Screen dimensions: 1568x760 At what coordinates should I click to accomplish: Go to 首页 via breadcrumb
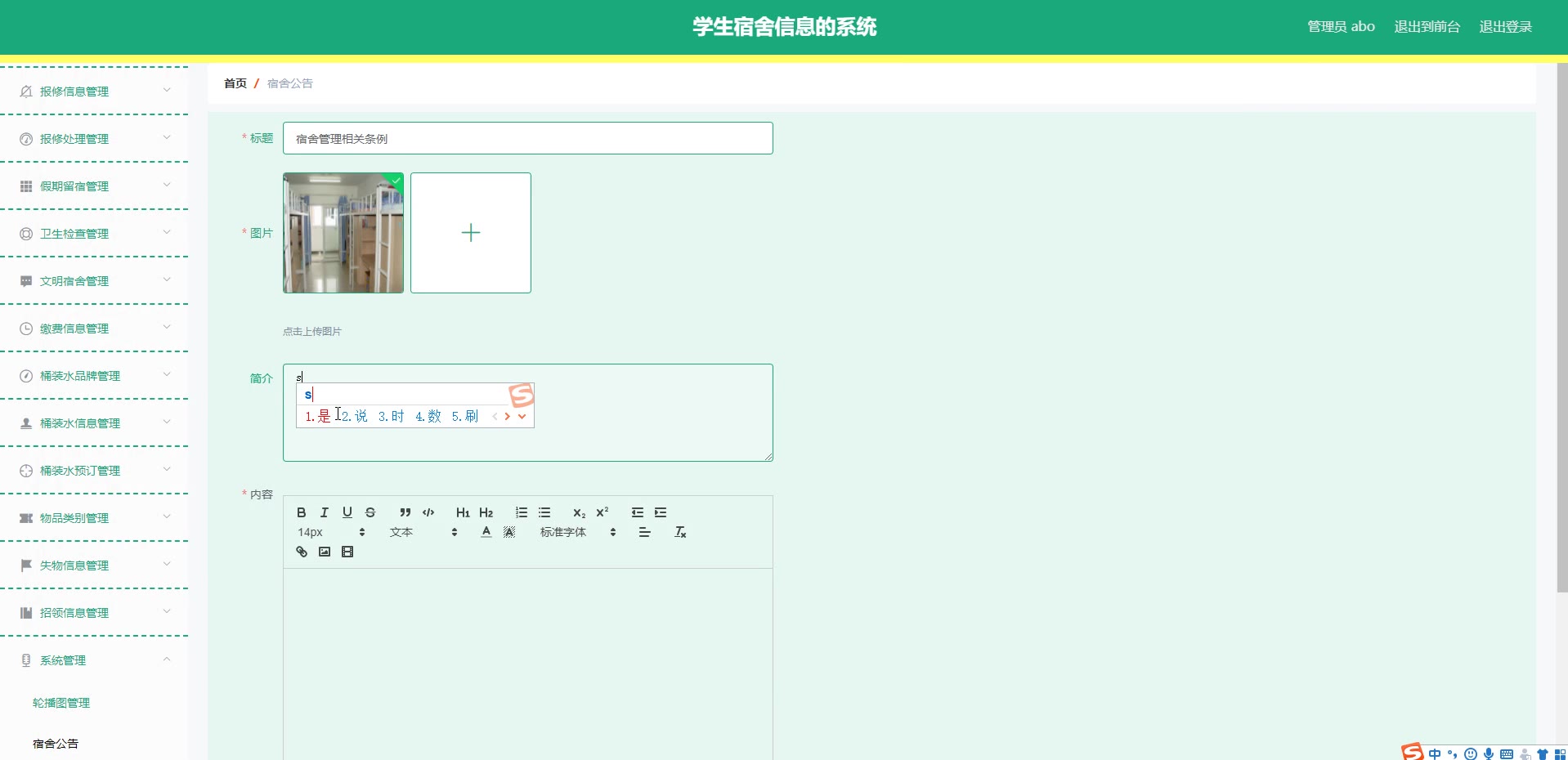point(235,83)
